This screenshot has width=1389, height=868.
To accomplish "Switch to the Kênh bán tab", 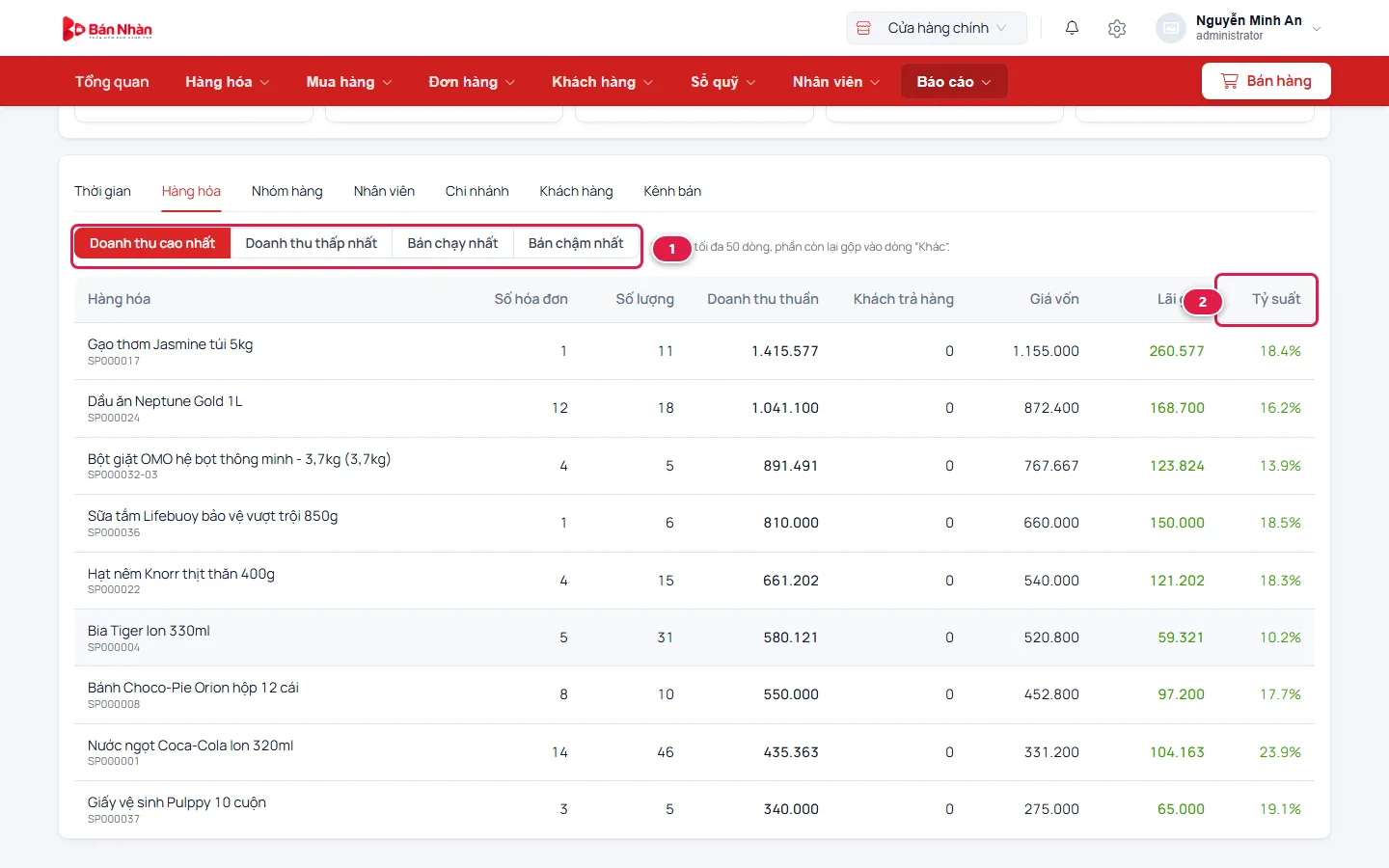I will (672, 191).
